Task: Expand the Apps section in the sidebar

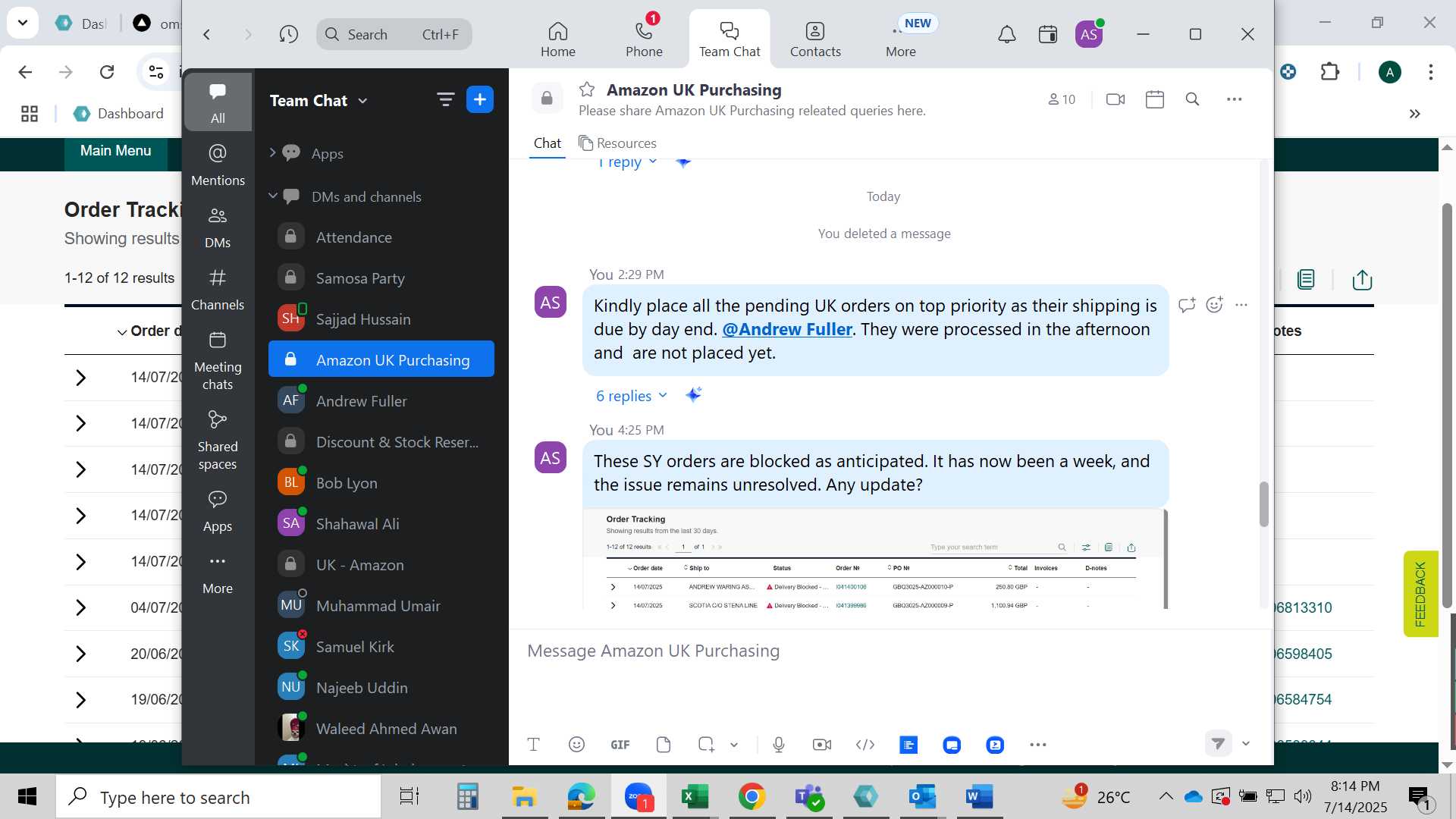Action: [272, 152]
